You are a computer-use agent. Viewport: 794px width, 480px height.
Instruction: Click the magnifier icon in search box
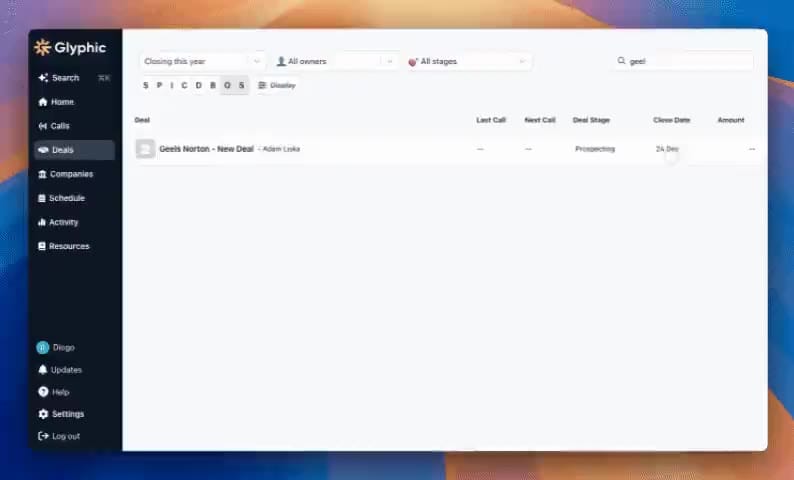621,61
